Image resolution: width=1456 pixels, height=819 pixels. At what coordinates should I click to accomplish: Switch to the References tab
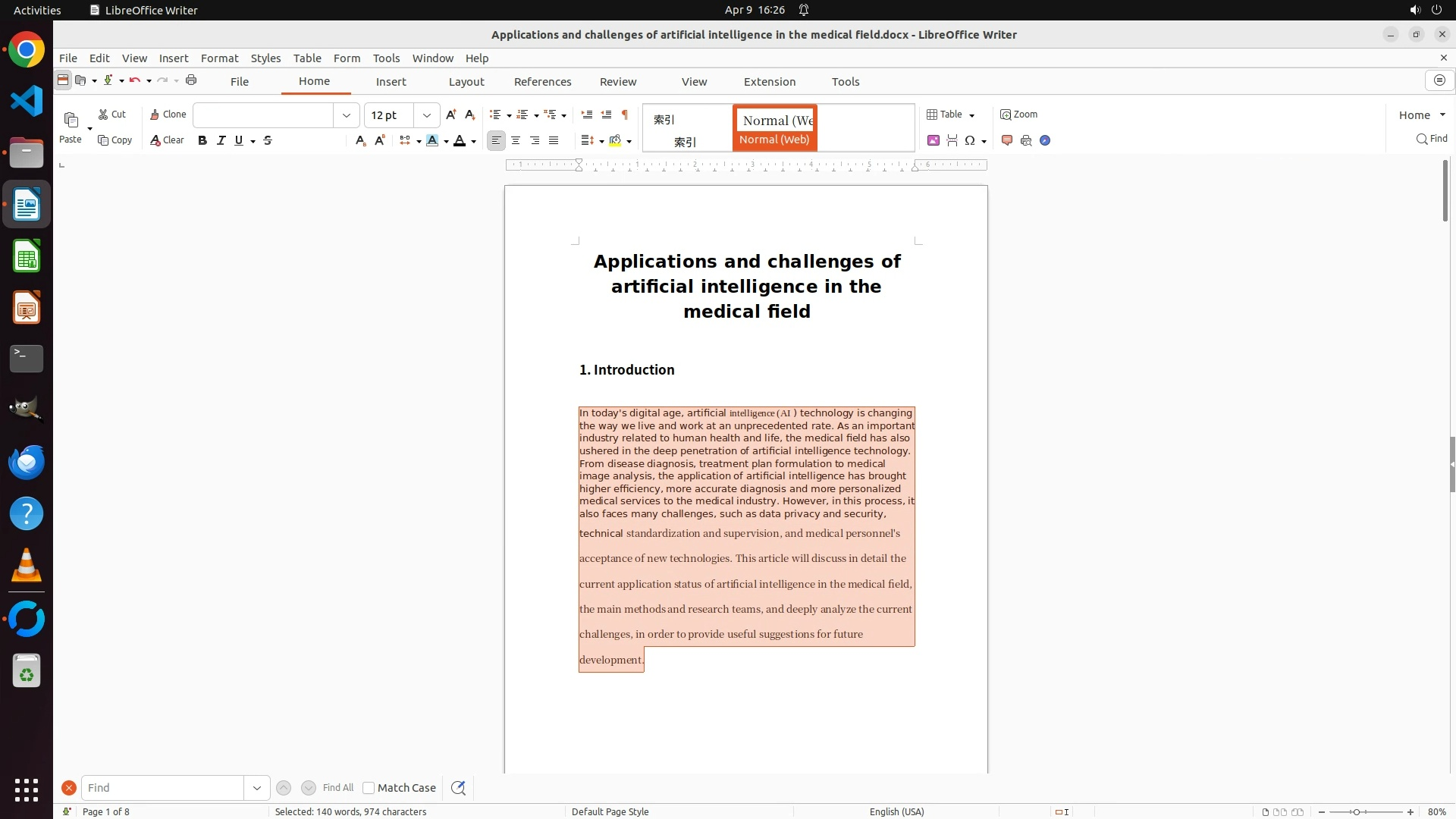[x=542, y=82]
